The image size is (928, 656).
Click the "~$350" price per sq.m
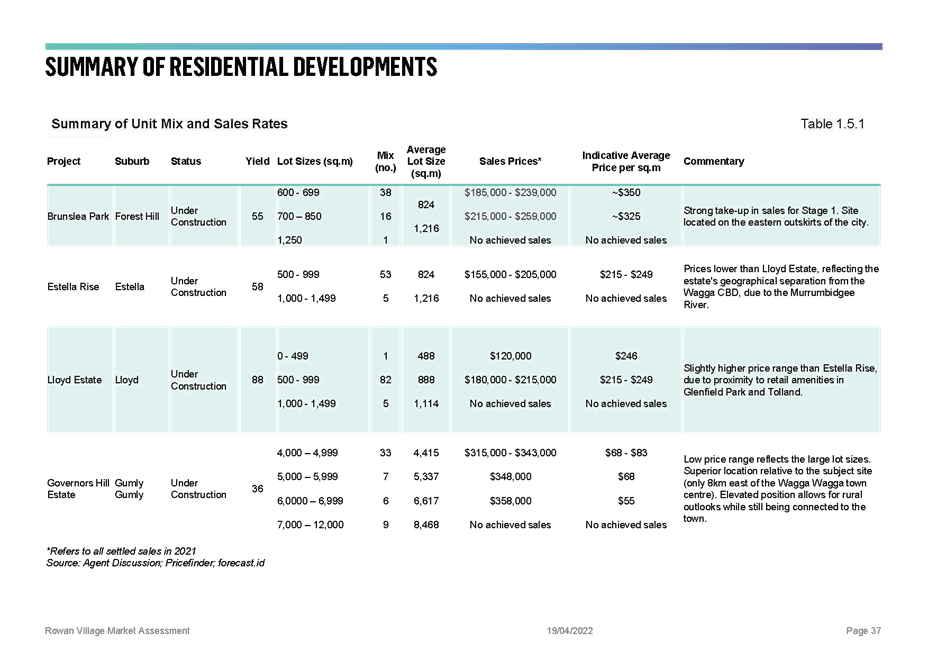click(626, 192)
